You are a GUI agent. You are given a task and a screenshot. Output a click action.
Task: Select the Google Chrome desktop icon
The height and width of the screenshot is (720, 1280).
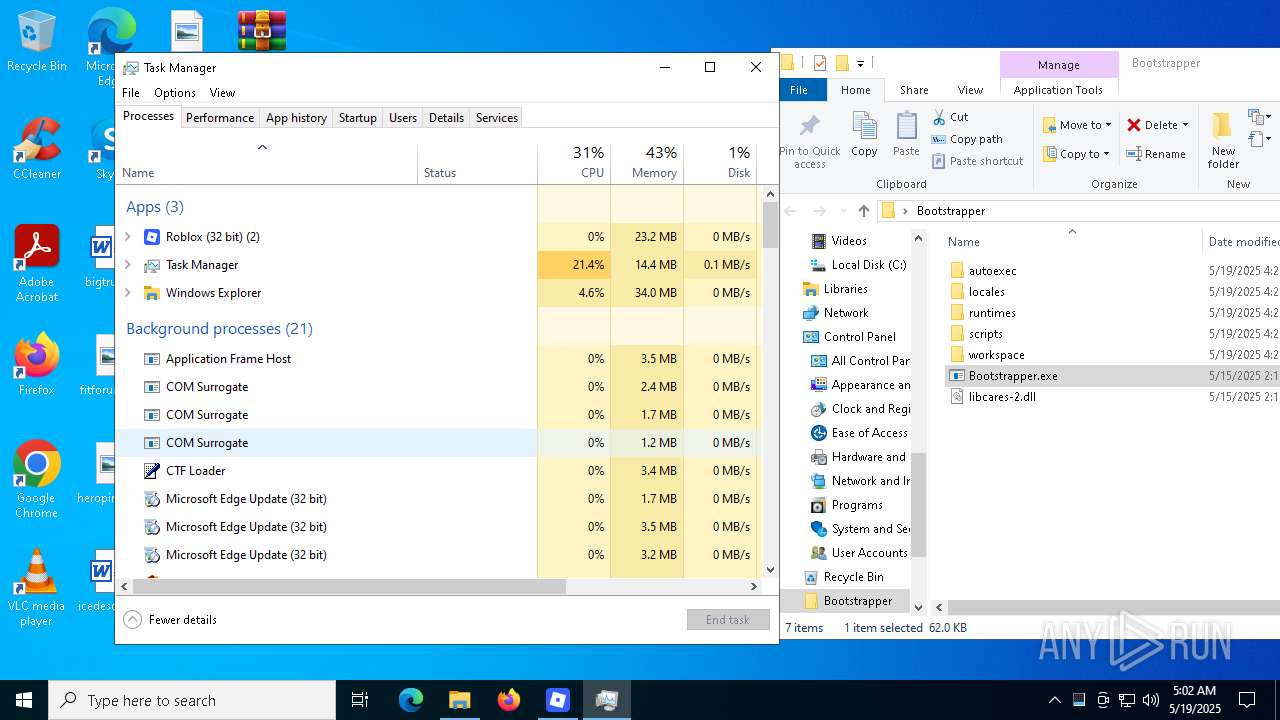pos(36,481)
